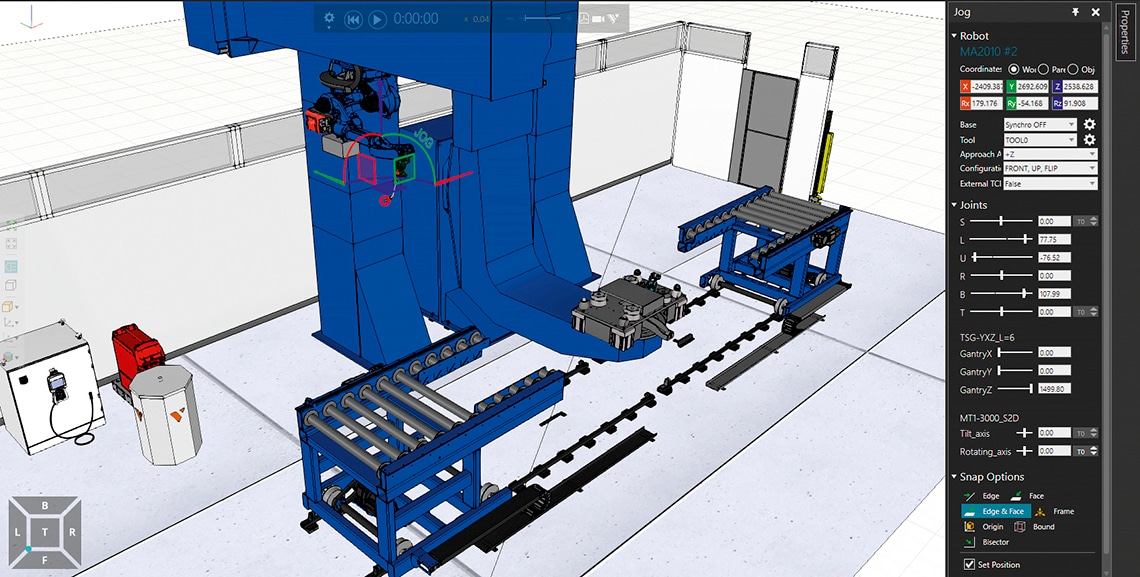Reset simulation with the rewind button
The height and width of the screenshot is (577, 1140).
(x=353, y=19)
